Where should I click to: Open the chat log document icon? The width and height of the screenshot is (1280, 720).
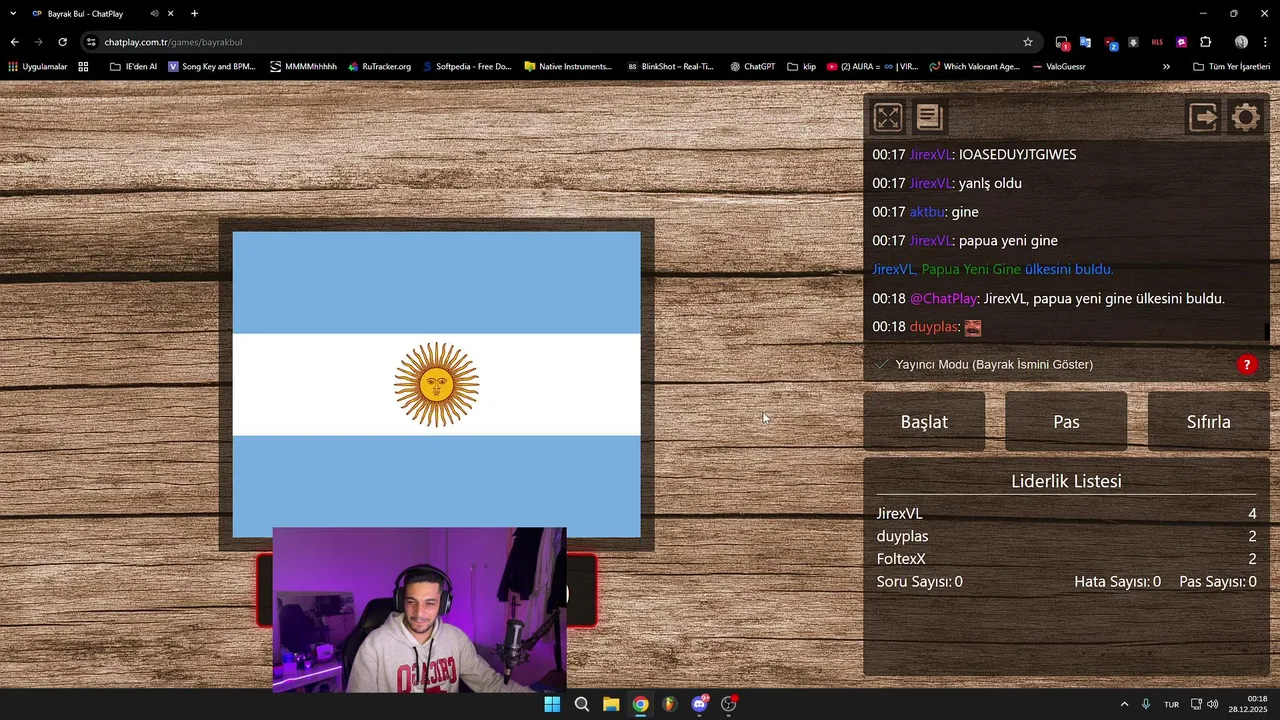(929, 117)
